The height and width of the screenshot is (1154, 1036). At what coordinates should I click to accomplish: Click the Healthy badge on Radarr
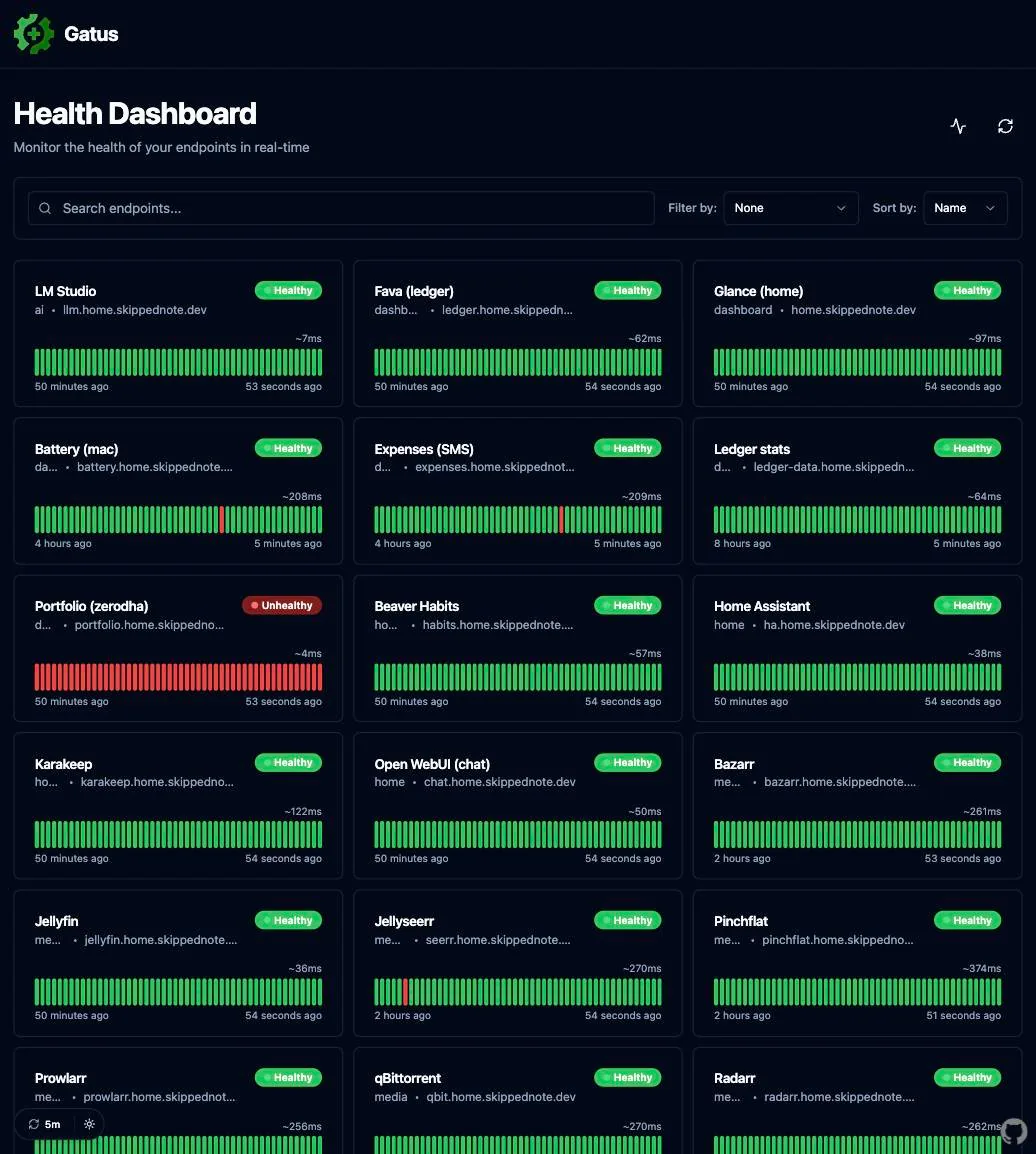[968, 1077]
